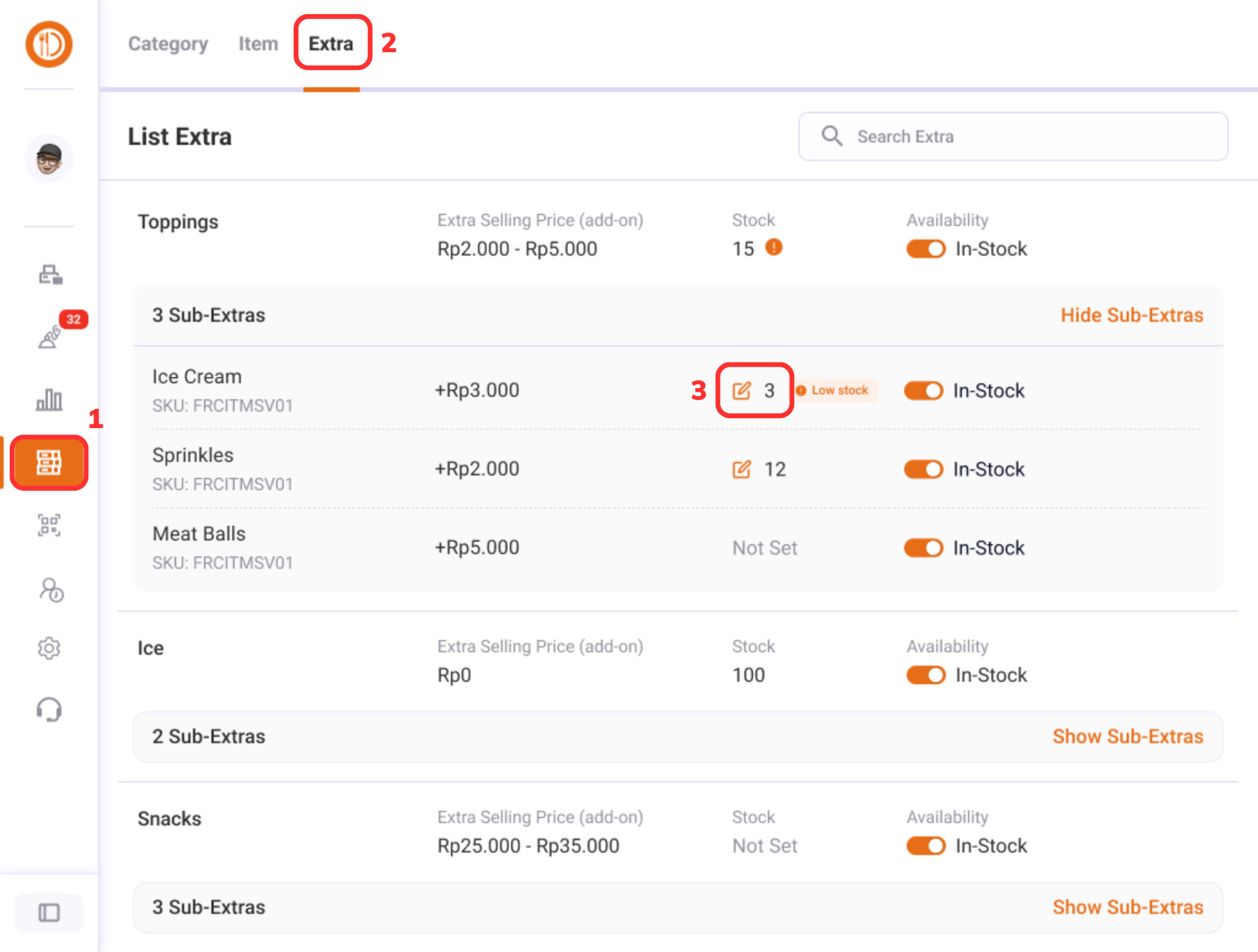
Task: Edit Ice Cream stock pencil icon
Action: (741, 391)
